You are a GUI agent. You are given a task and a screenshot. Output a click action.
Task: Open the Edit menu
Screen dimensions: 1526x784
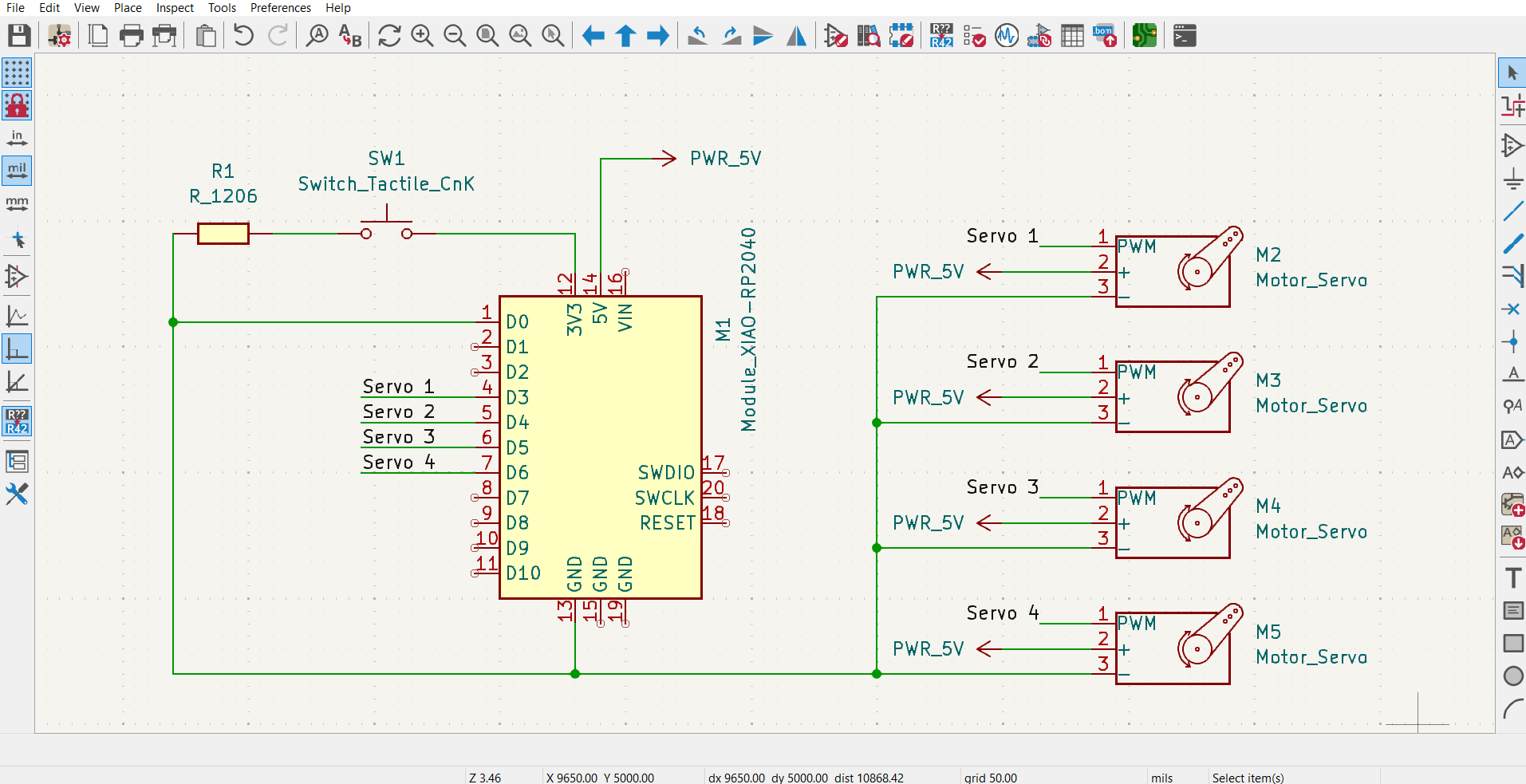[49, 7]
